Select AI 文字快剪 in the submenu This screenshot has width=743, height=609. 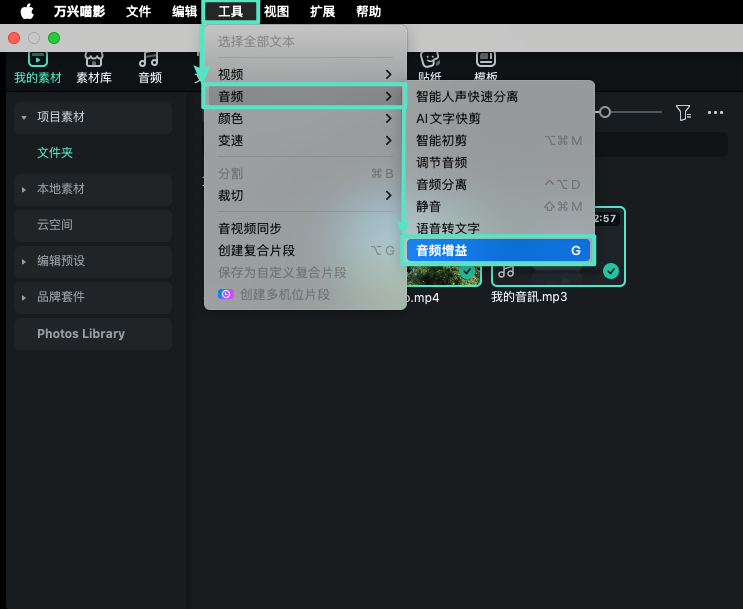pyautogui.click(x=498, y=118)
